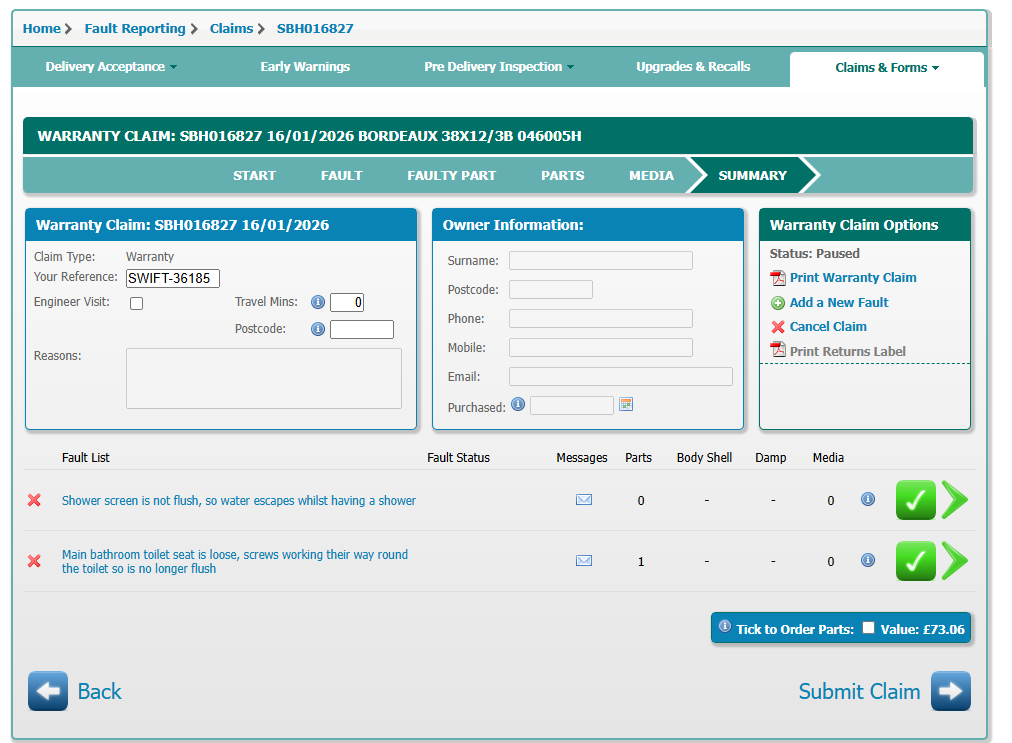Click the PDF icon for Print Returns Label
Viewport: 1012px width, 743px height.
point(778,351)
